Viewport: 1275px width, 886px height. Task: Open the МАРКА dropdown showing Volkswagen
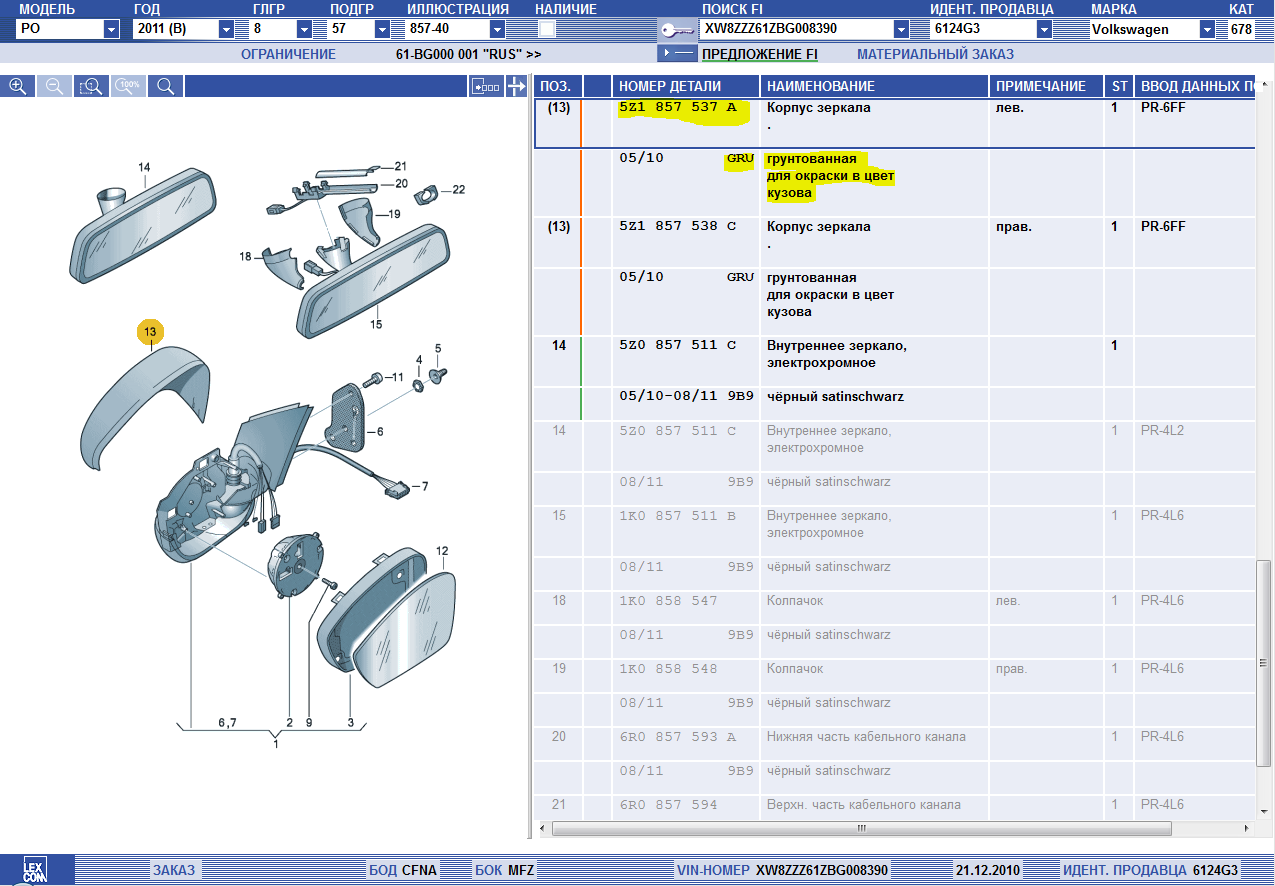[x=1207, y=30]
